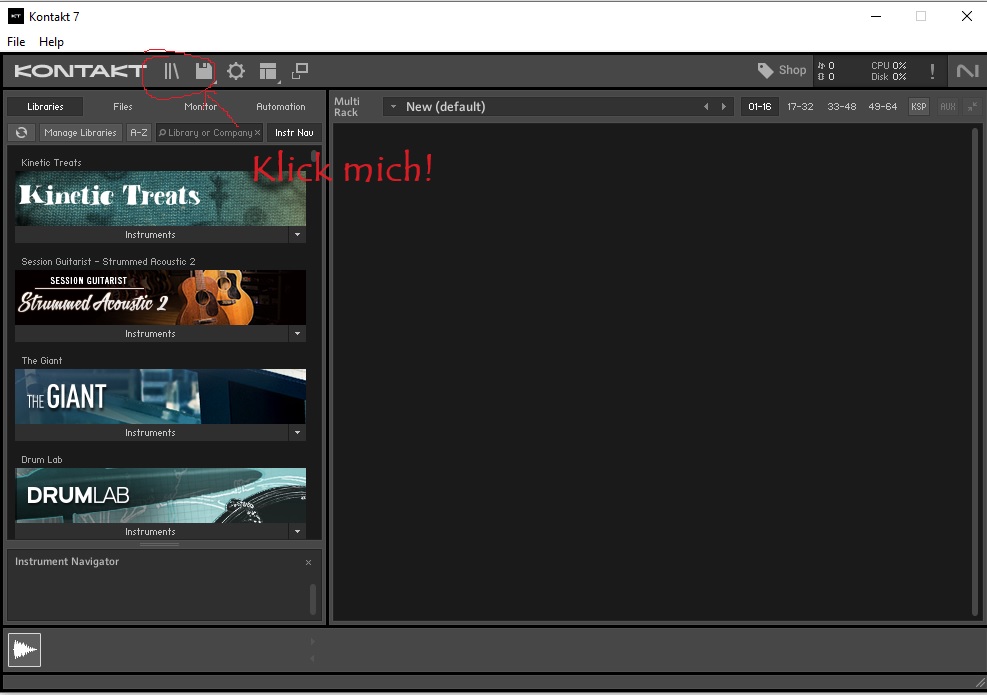Open the Shop button

click(782, 70)
